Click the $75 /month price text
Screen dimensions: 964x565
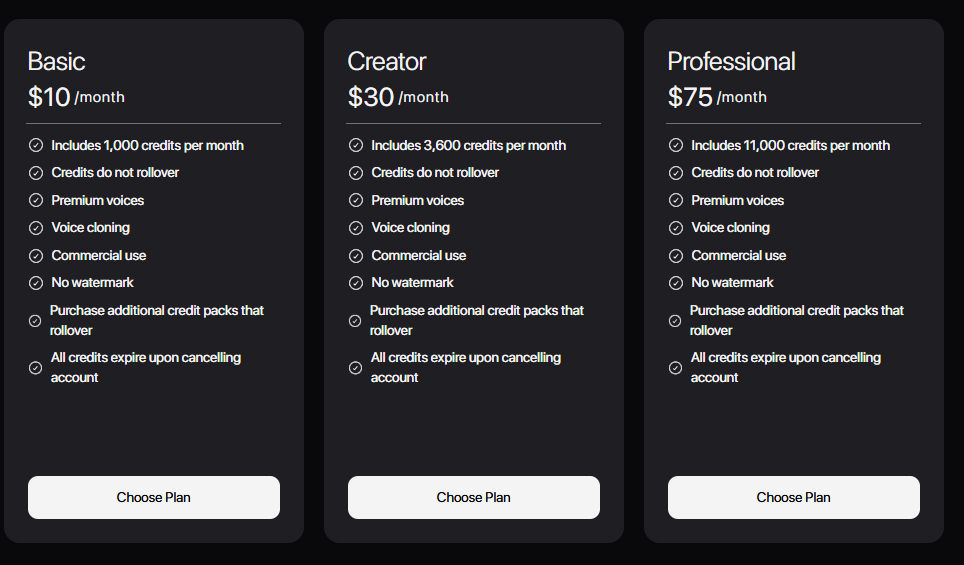click(717, 97)
